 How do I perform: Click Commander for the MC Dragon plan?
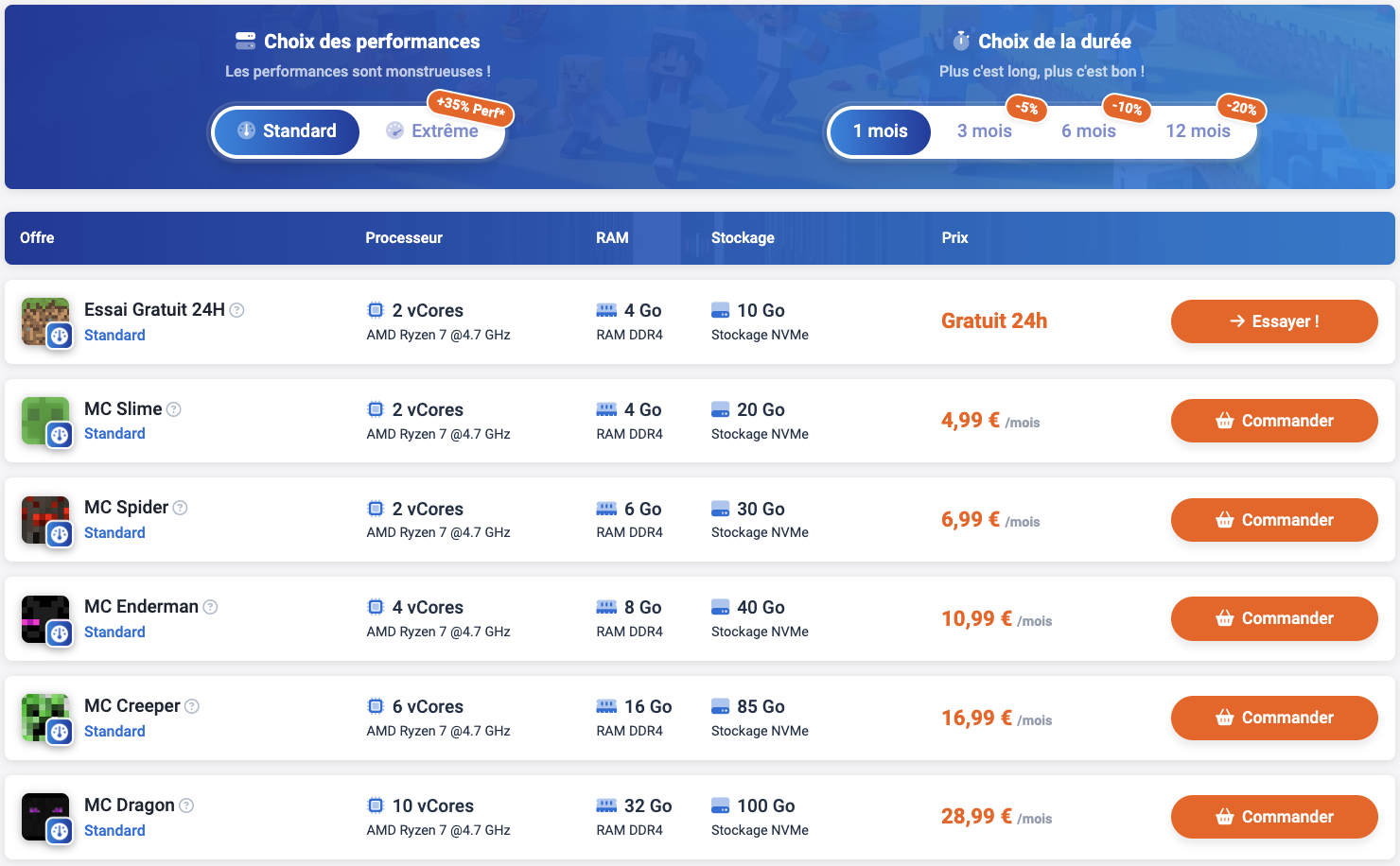click(x=1274, y=817)
